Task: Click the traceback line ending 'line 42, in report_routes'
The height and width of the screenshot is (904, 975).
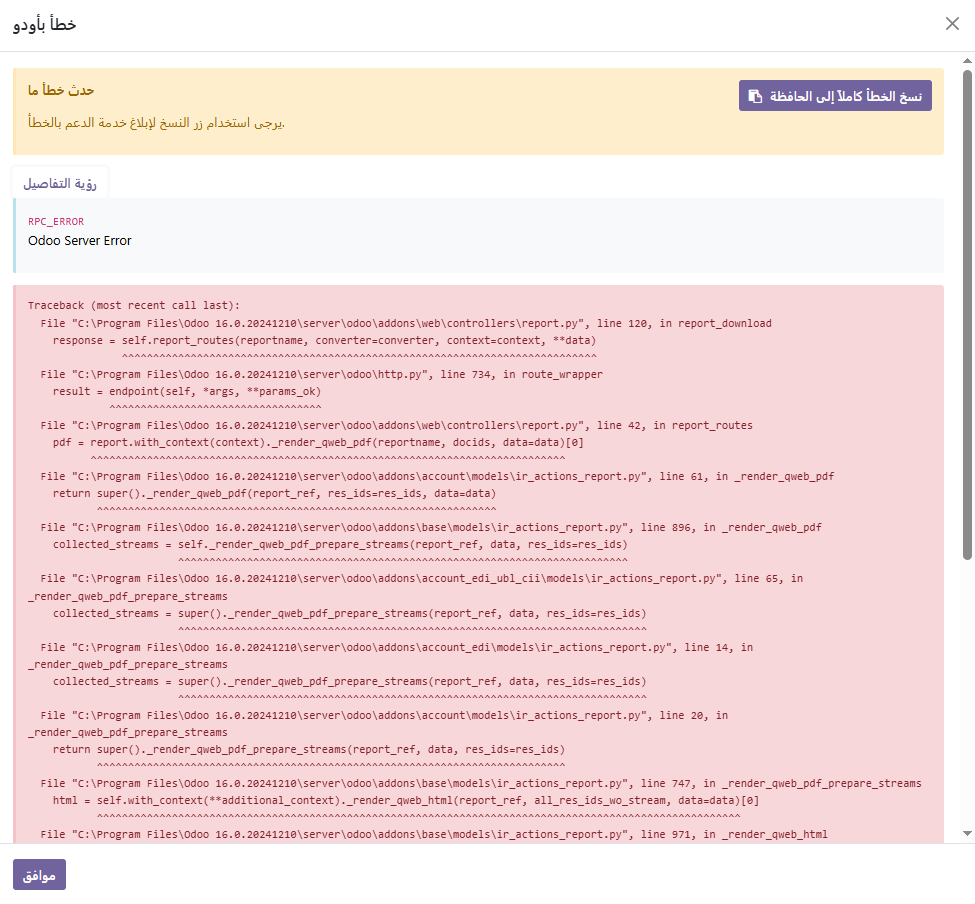Action: tap(397, 425)
